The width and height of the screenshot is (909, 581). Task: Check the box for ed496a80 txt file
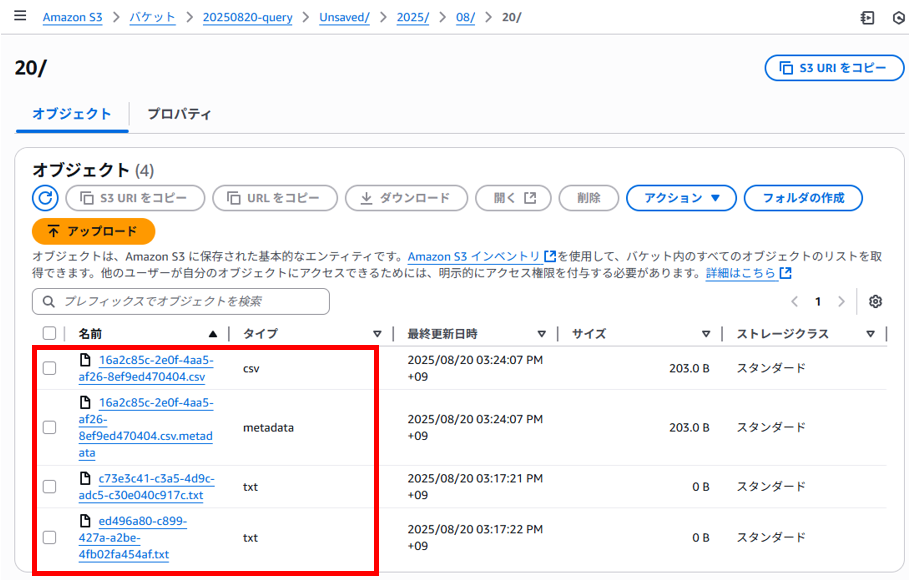(50, 538)
